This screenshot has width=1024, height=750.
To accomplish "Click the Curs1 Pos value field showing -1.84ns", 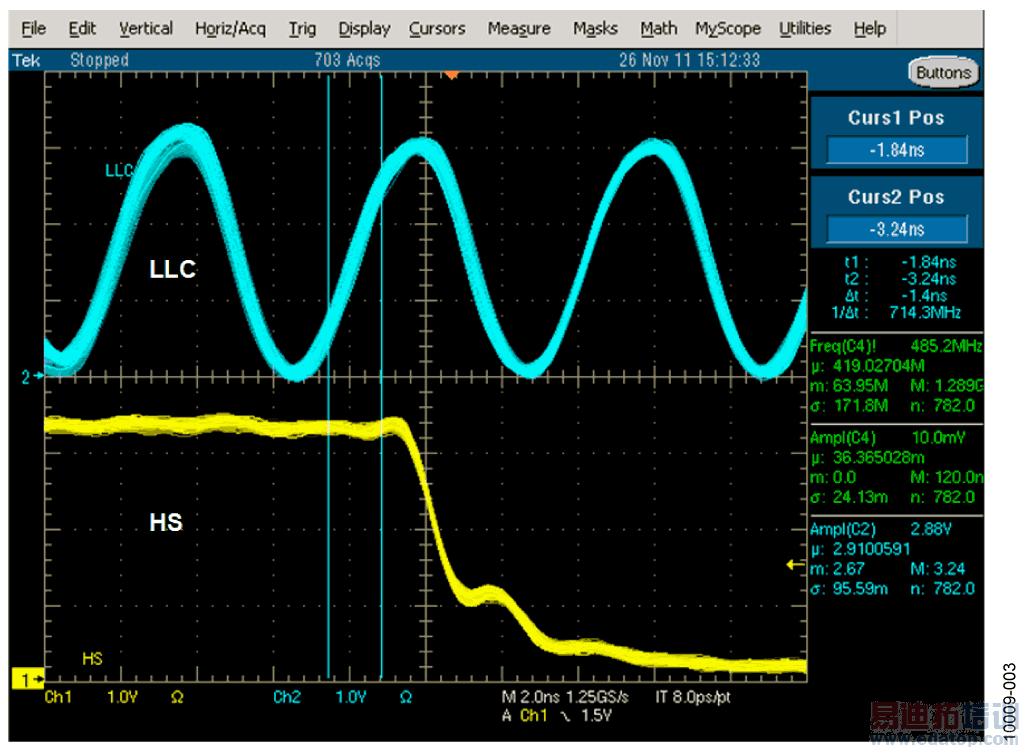I will coord(895,150).
